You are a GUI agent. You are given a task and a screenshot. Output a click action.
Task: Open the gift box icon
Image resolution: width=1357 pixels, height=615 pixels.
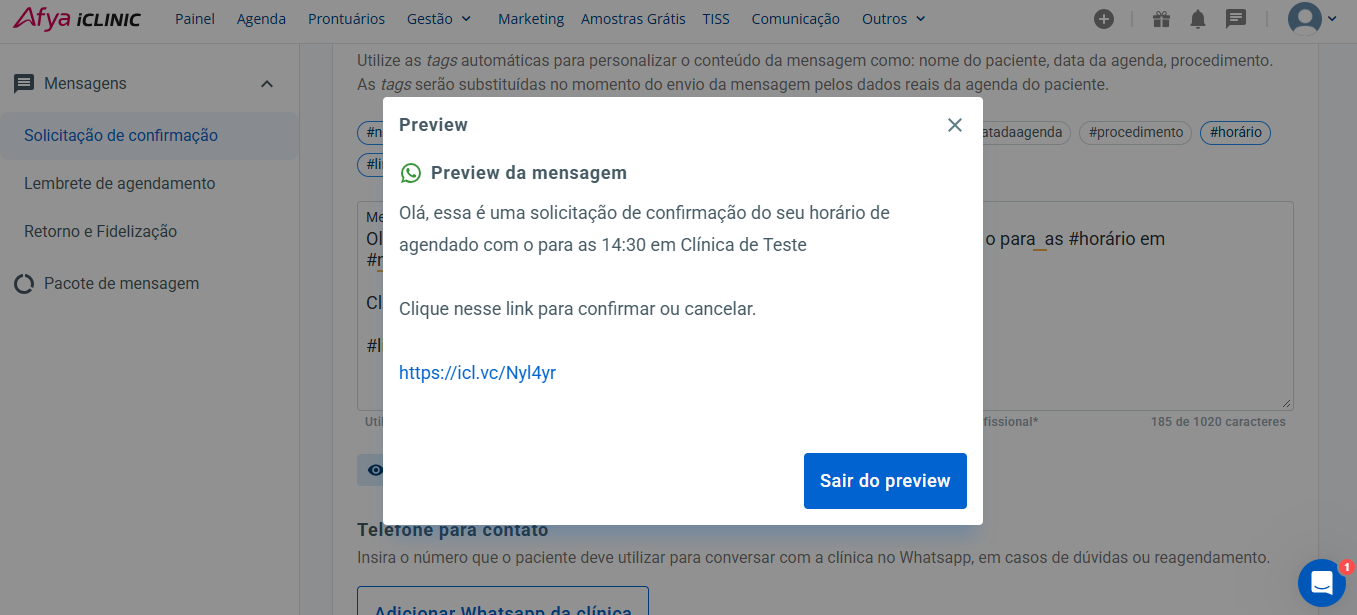tap(1161, 19)
